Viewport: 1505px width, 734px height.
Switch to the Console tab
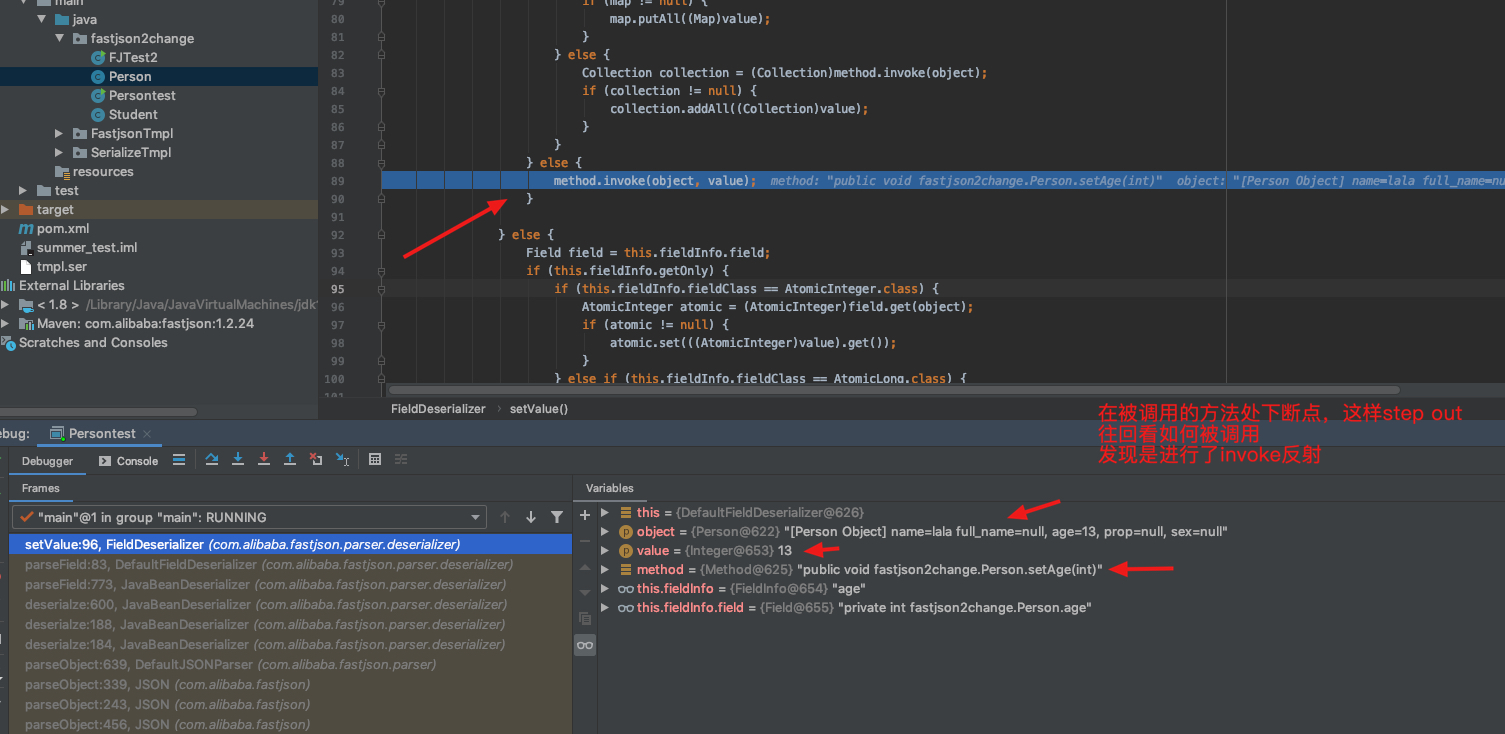(x=128, y=461)
